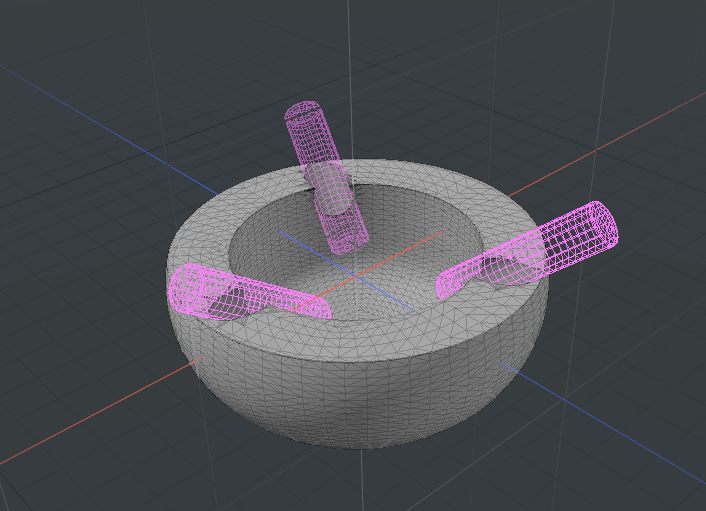Click the rounded outer end of left cylinder
Screen dimensions: 706x511
click(183, 289)
